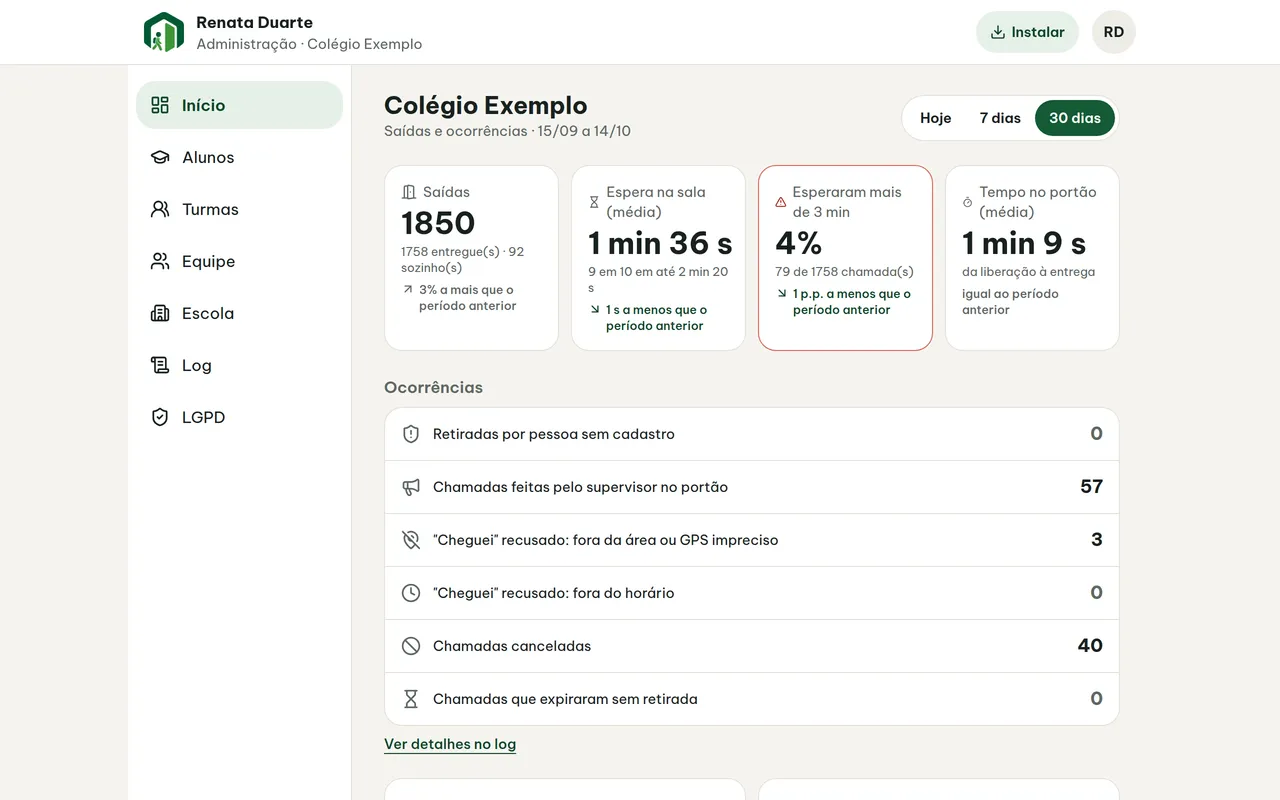Follow the Ver detalhes no log link
Image resolution: width=1280 pixels, height=800 pixels.
tap(450, 744)
